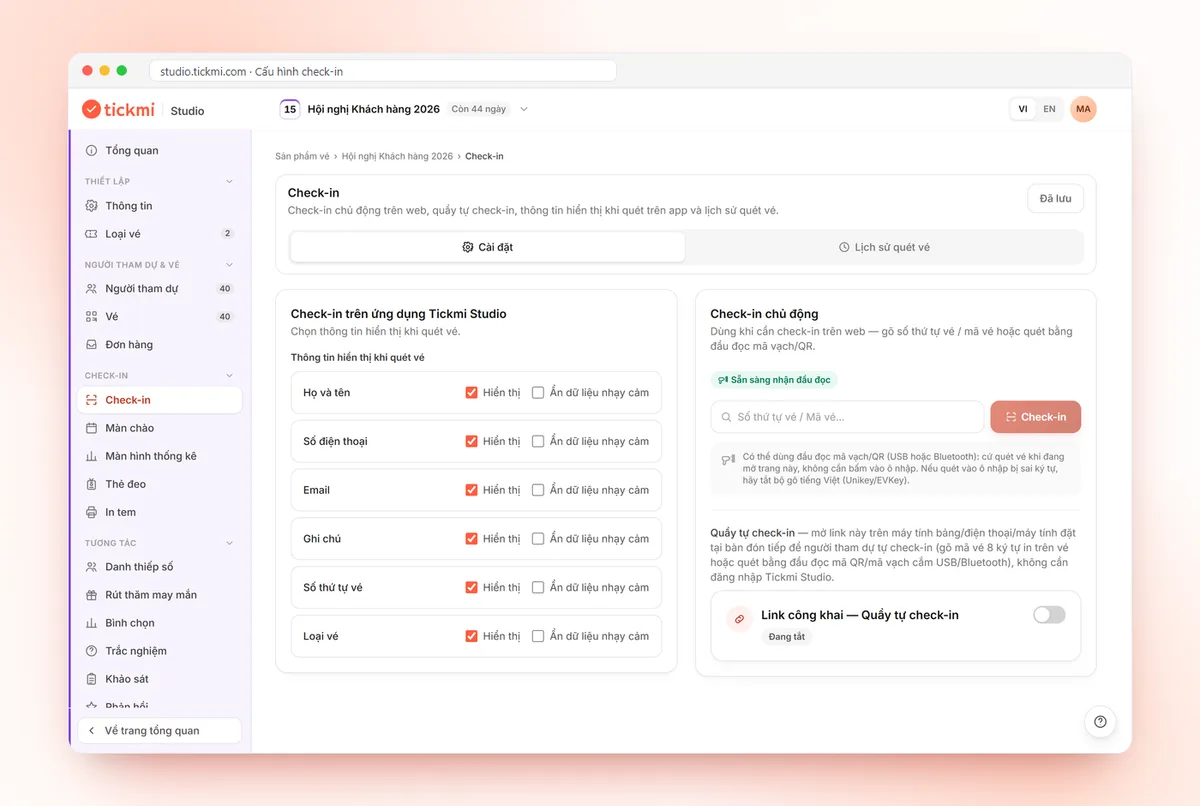The width and height of the screenshot is (1200, 806).
Task: Focus the Số thứ tự vé search field
Action: click(x=847, y=417)
